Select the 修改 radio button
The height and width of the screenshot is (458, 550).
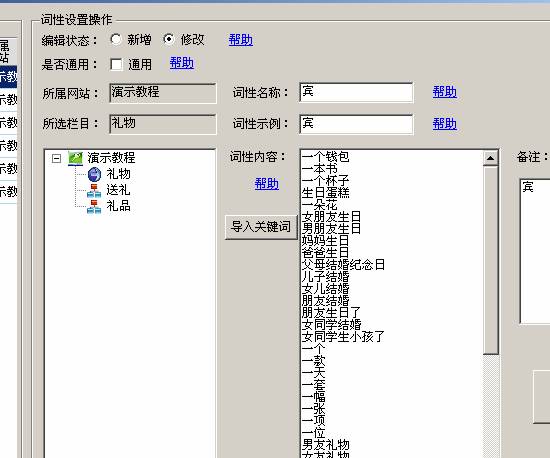169,39
